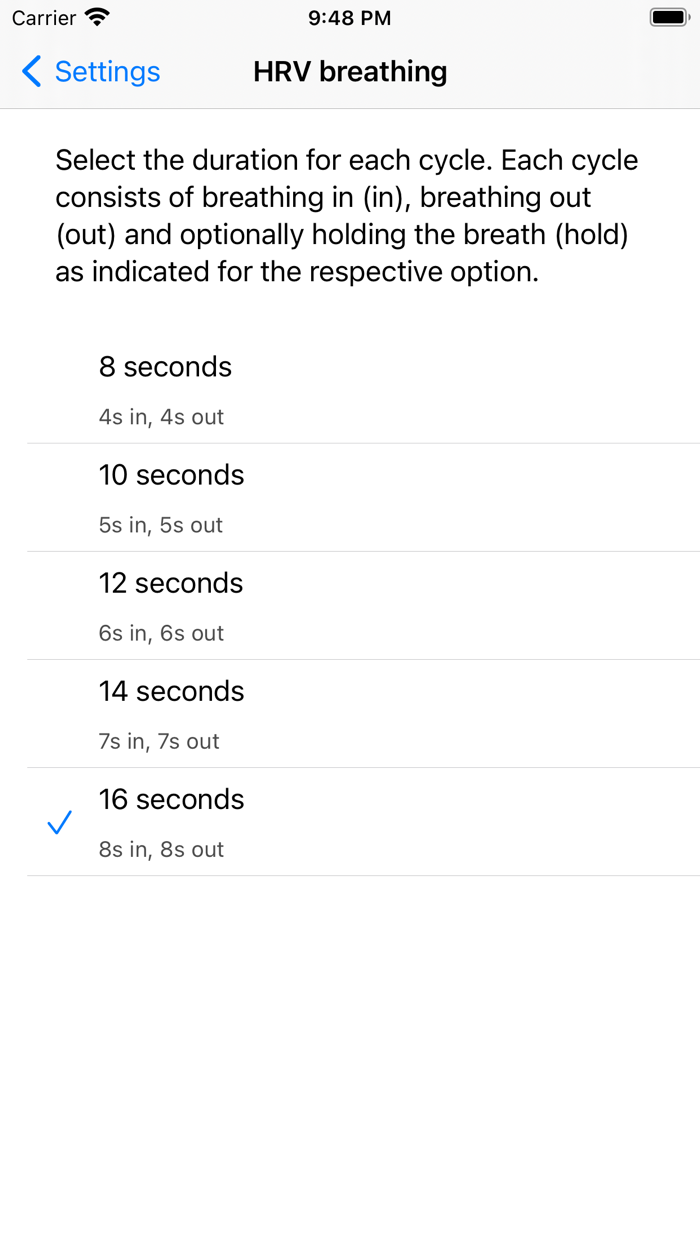Viewport: 700px width, 1244px height.
Task: Tap the HRV breathing page title
Action: click(x=350, y=72)
